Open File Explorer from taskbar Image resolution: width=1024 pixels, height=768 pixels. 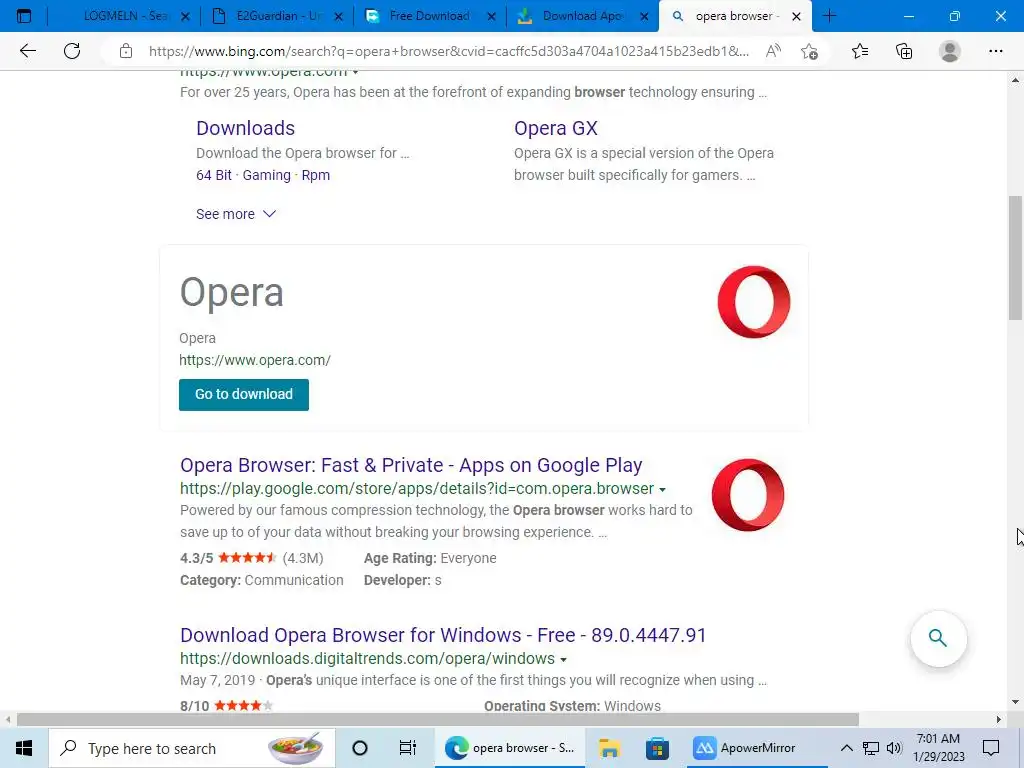click(609, 748)
